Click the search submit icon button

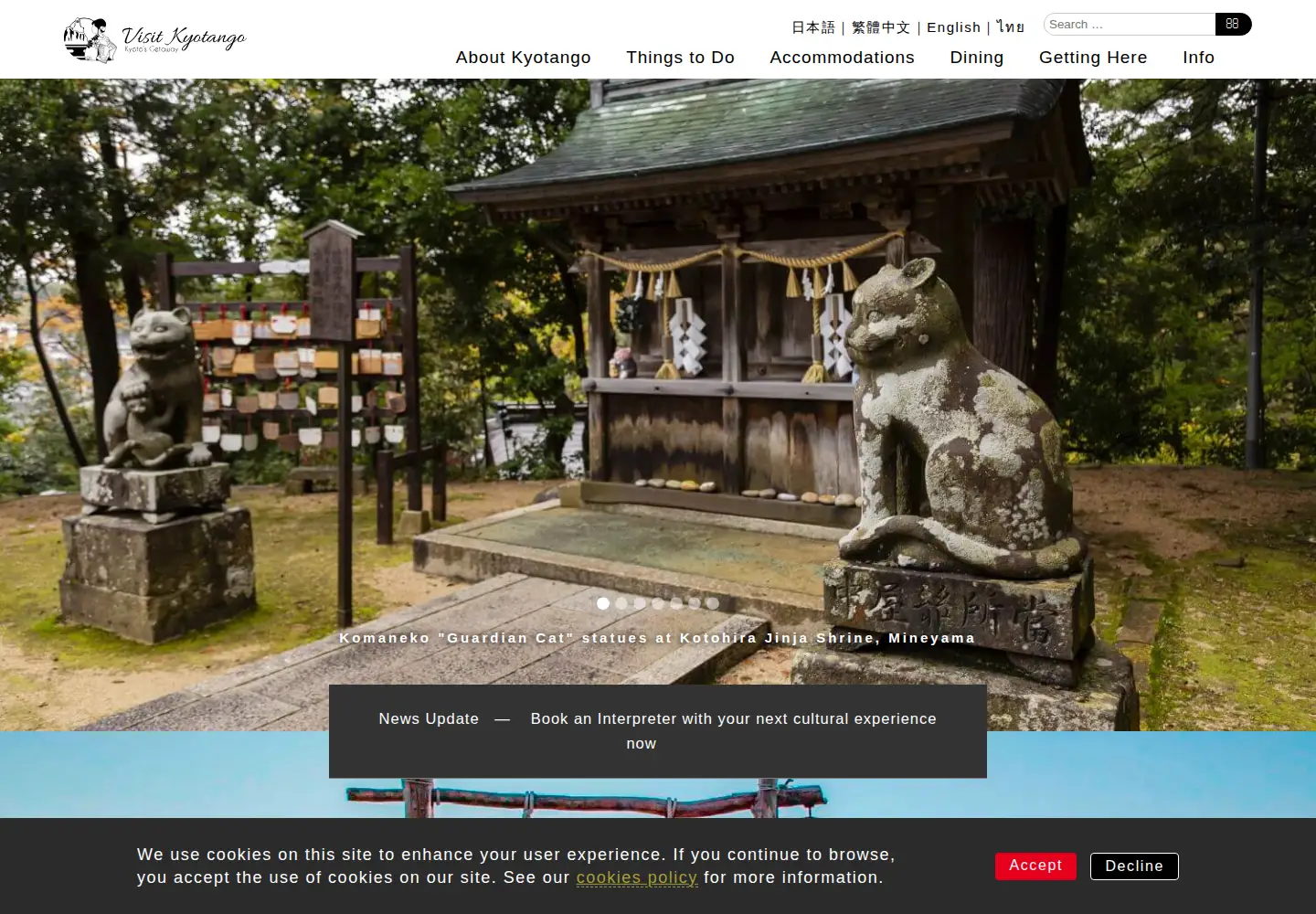[x=1233, y=24]
